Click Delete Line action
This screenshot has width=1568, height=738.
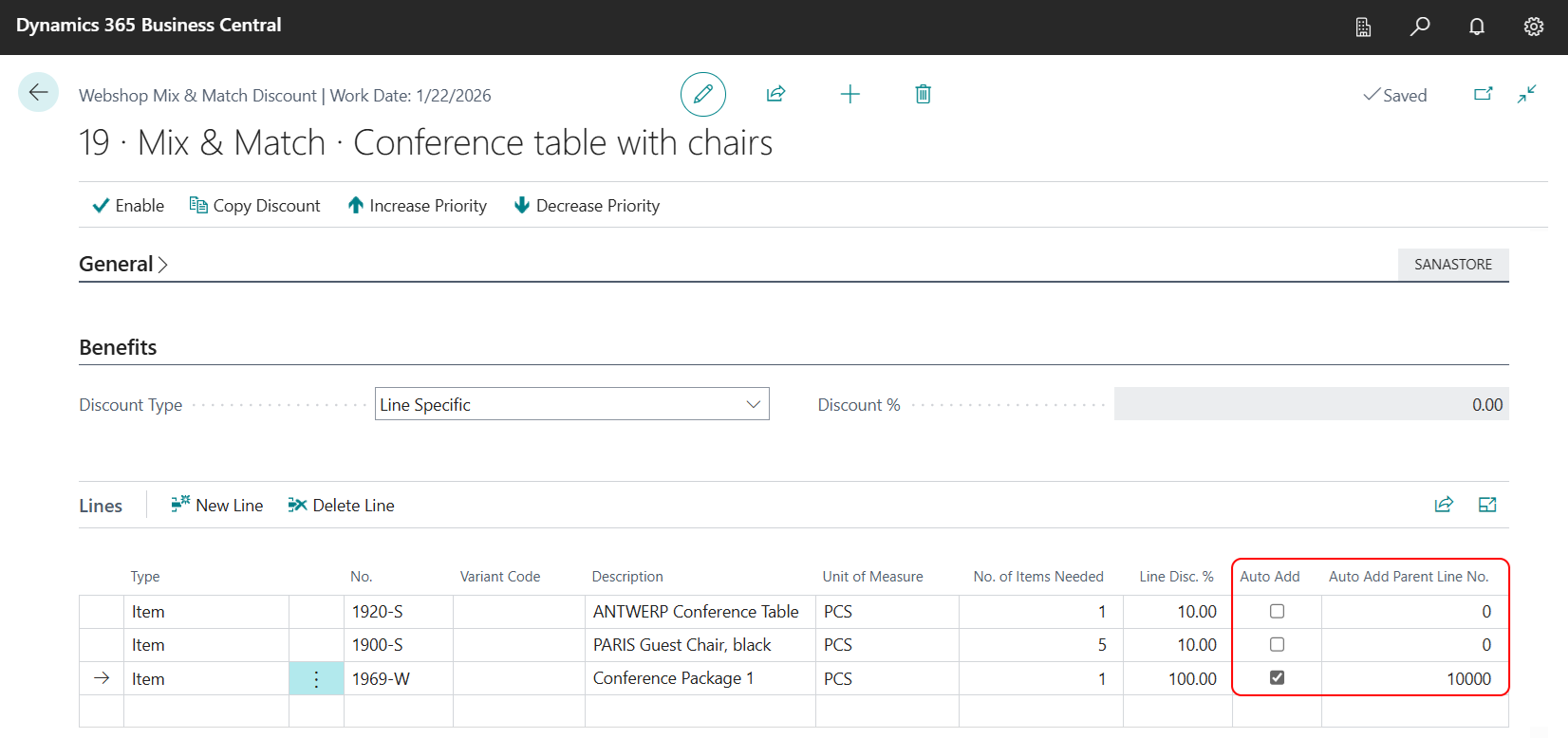[x=341, y=506]
